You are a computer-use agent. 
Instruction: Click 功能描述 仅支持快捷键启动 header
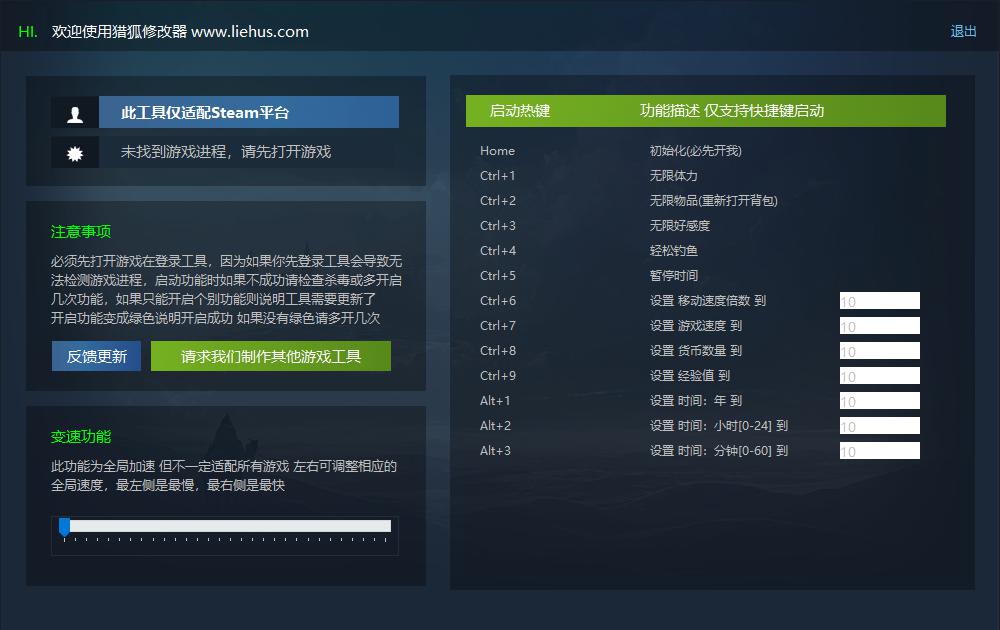732,111
